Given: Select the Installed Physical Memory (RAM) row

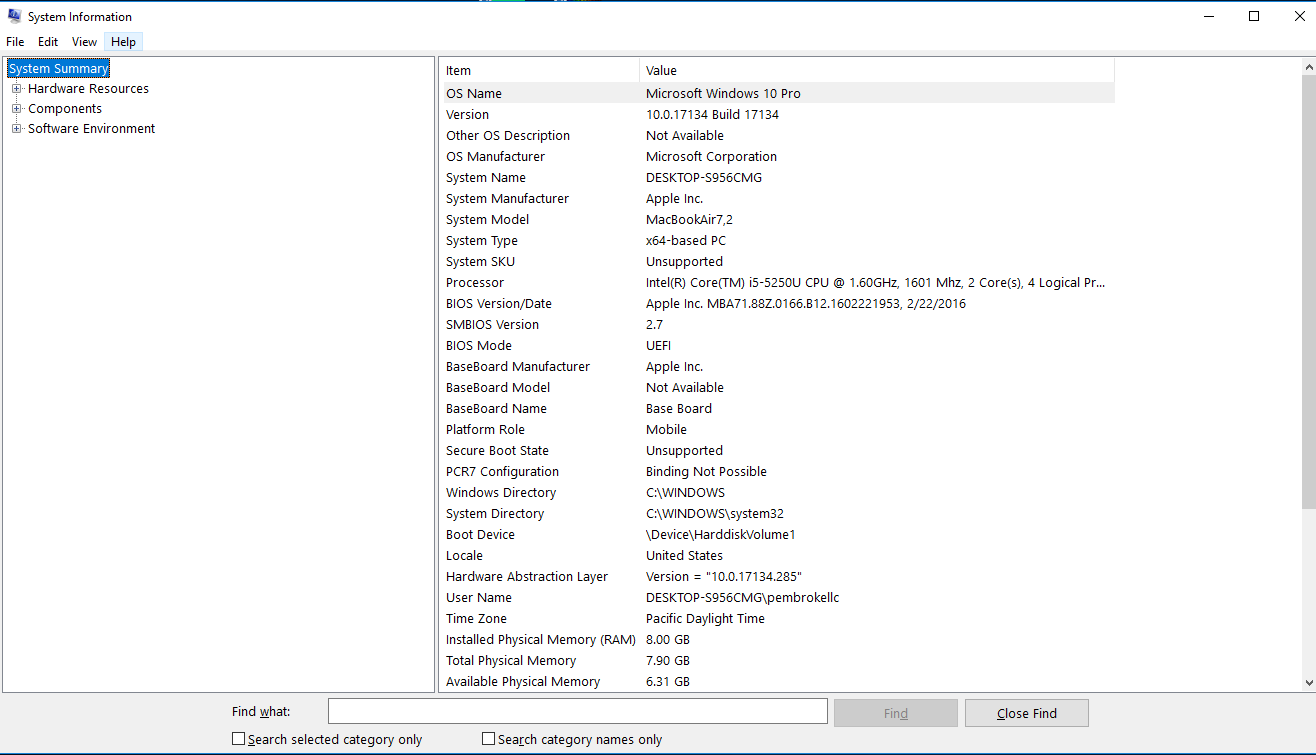Looking at the screenshot, I should [777, 639].
